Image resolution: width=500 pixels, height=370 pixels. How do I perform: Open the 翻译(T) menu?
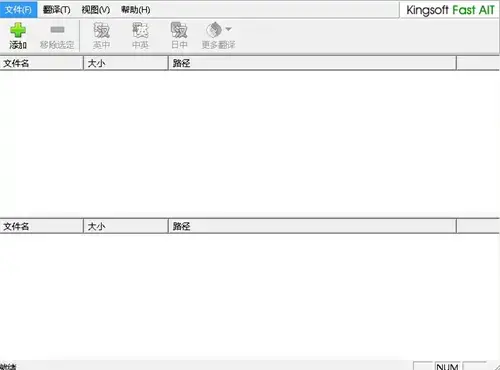tap(57, 10)
